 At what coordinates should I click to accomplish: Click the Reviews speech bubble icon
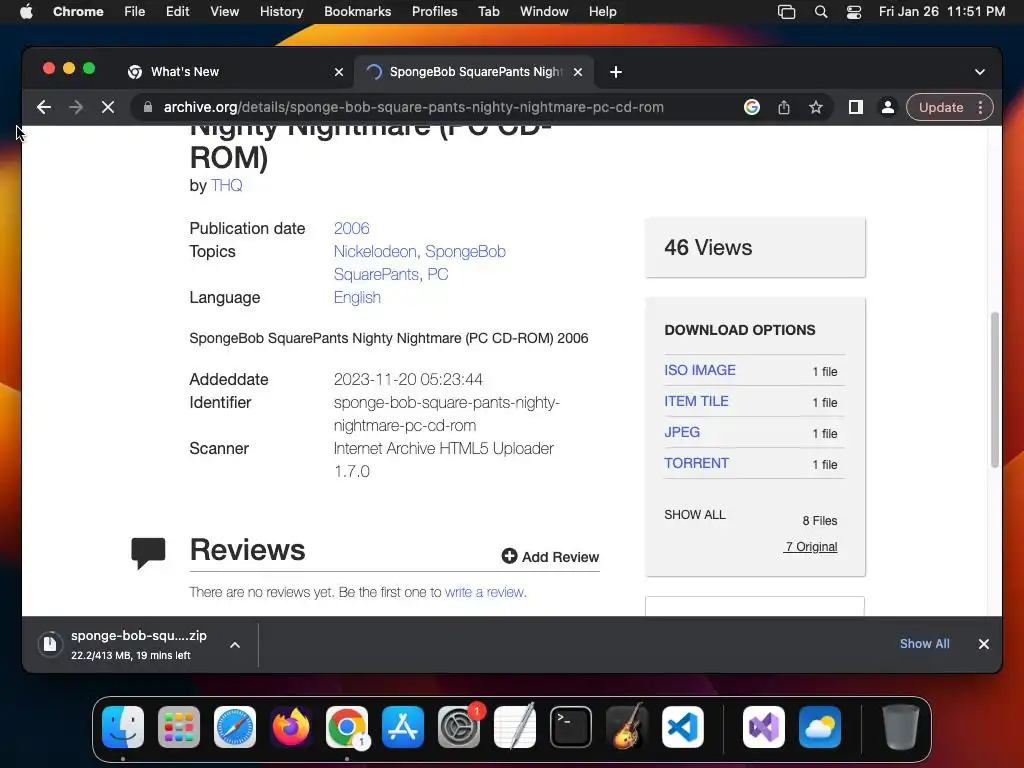click(x=148, y=553)
